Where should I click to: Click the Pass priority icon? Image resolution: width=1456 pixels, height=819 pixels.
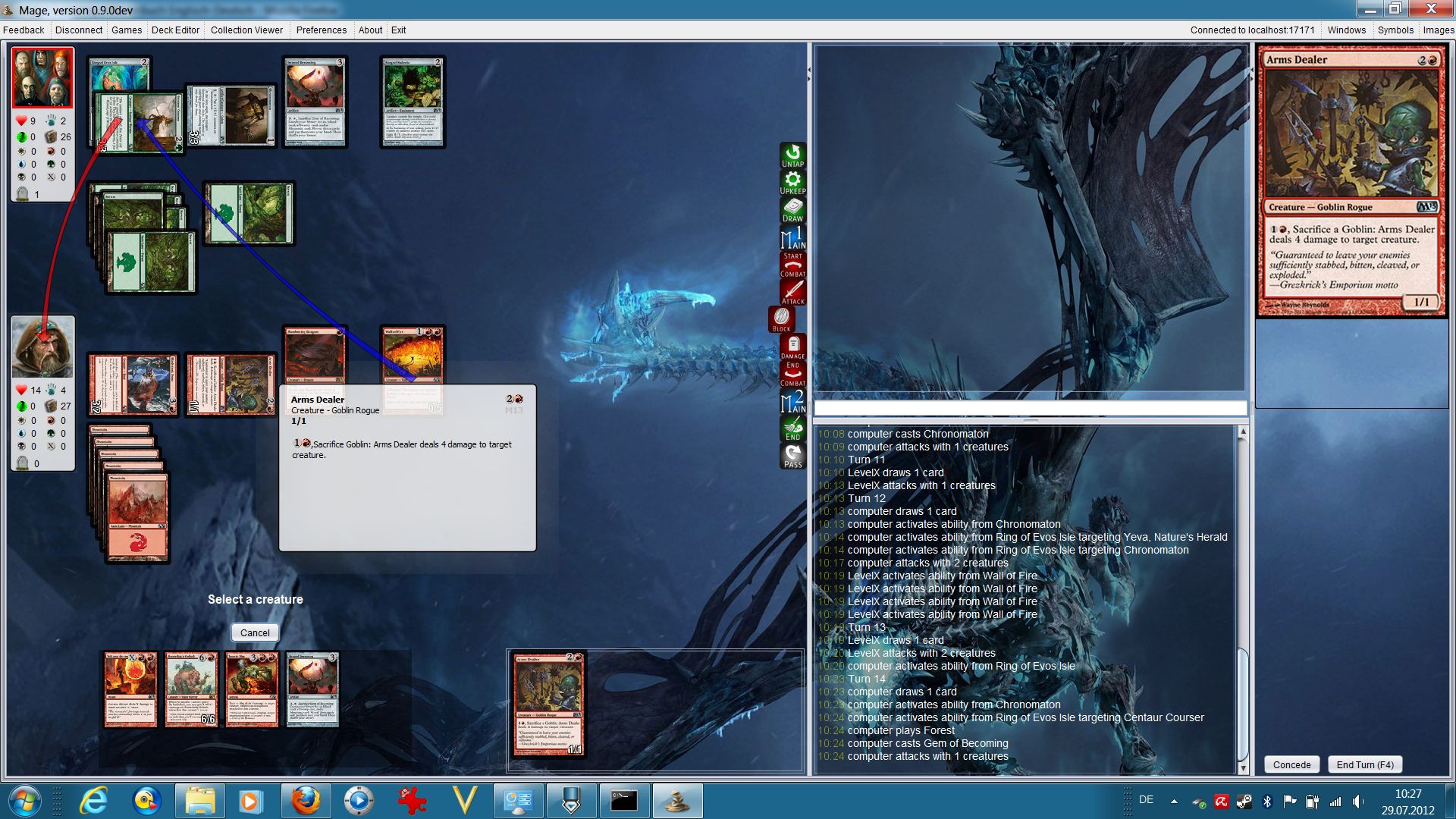click(x=792, y=456)
